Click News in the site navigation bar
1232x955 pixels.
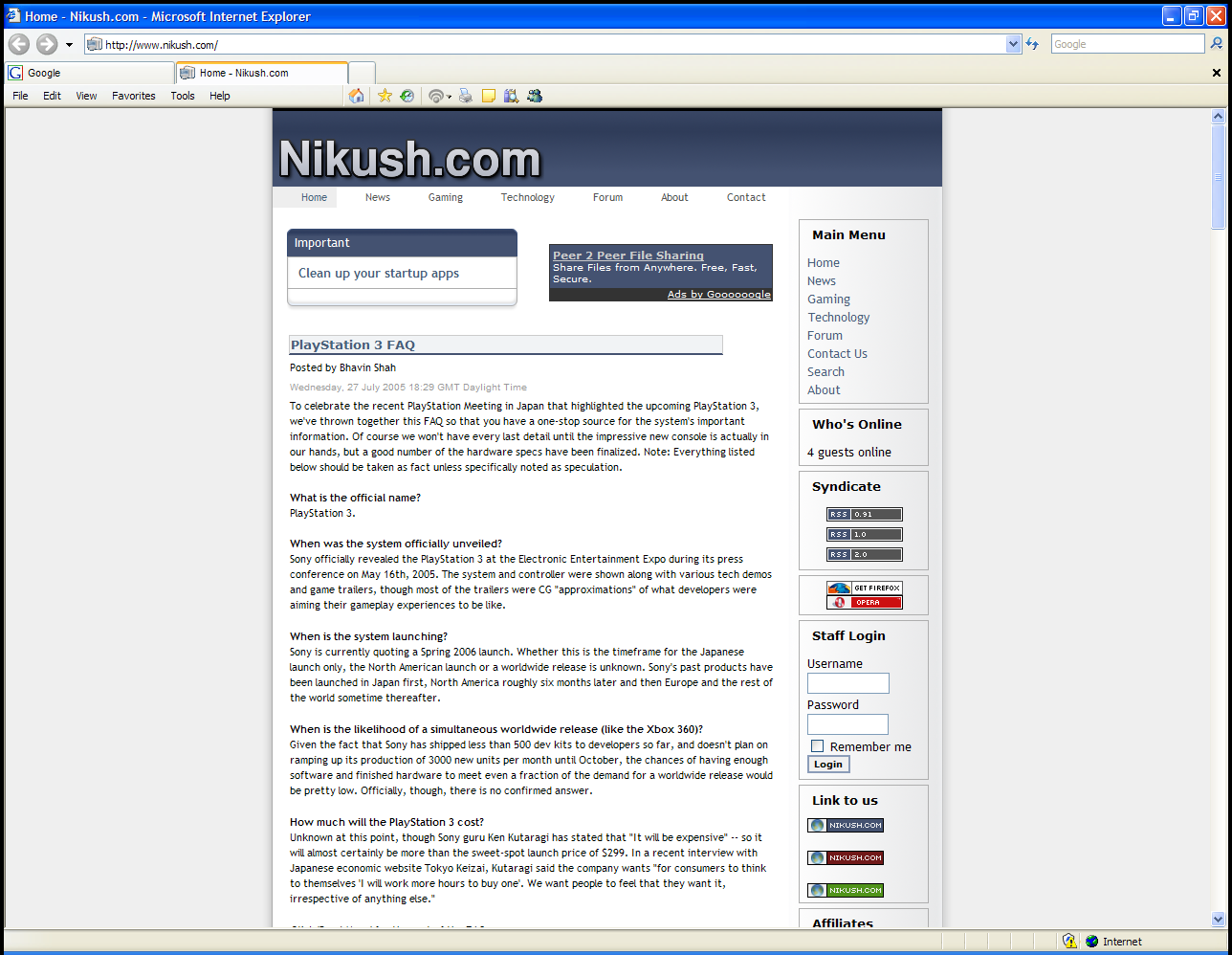tap(378, 197)
